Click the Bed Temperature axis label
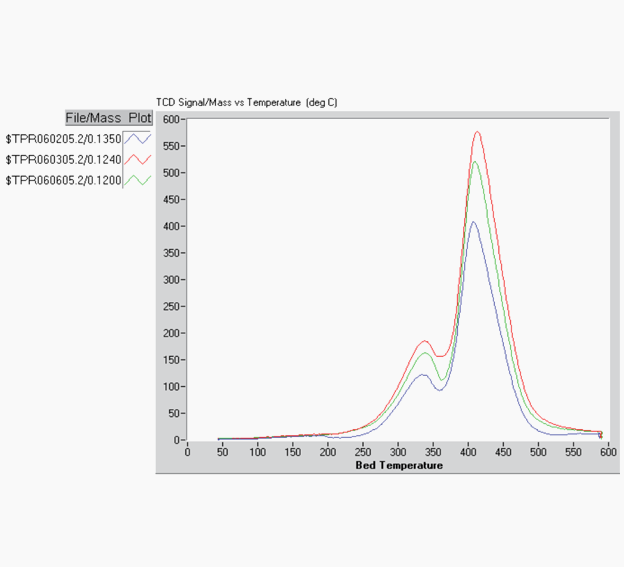 click(399, 465)
